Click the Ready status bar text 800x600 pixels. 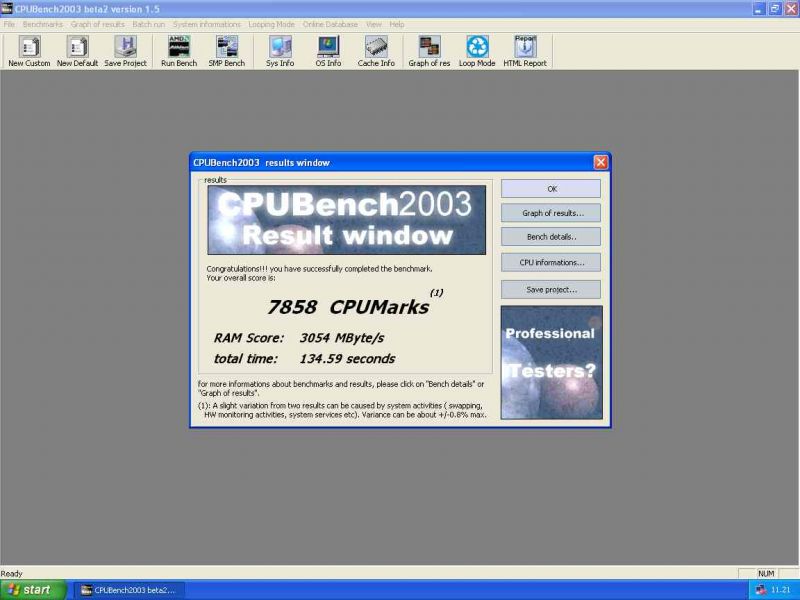[x=11, y=573]
